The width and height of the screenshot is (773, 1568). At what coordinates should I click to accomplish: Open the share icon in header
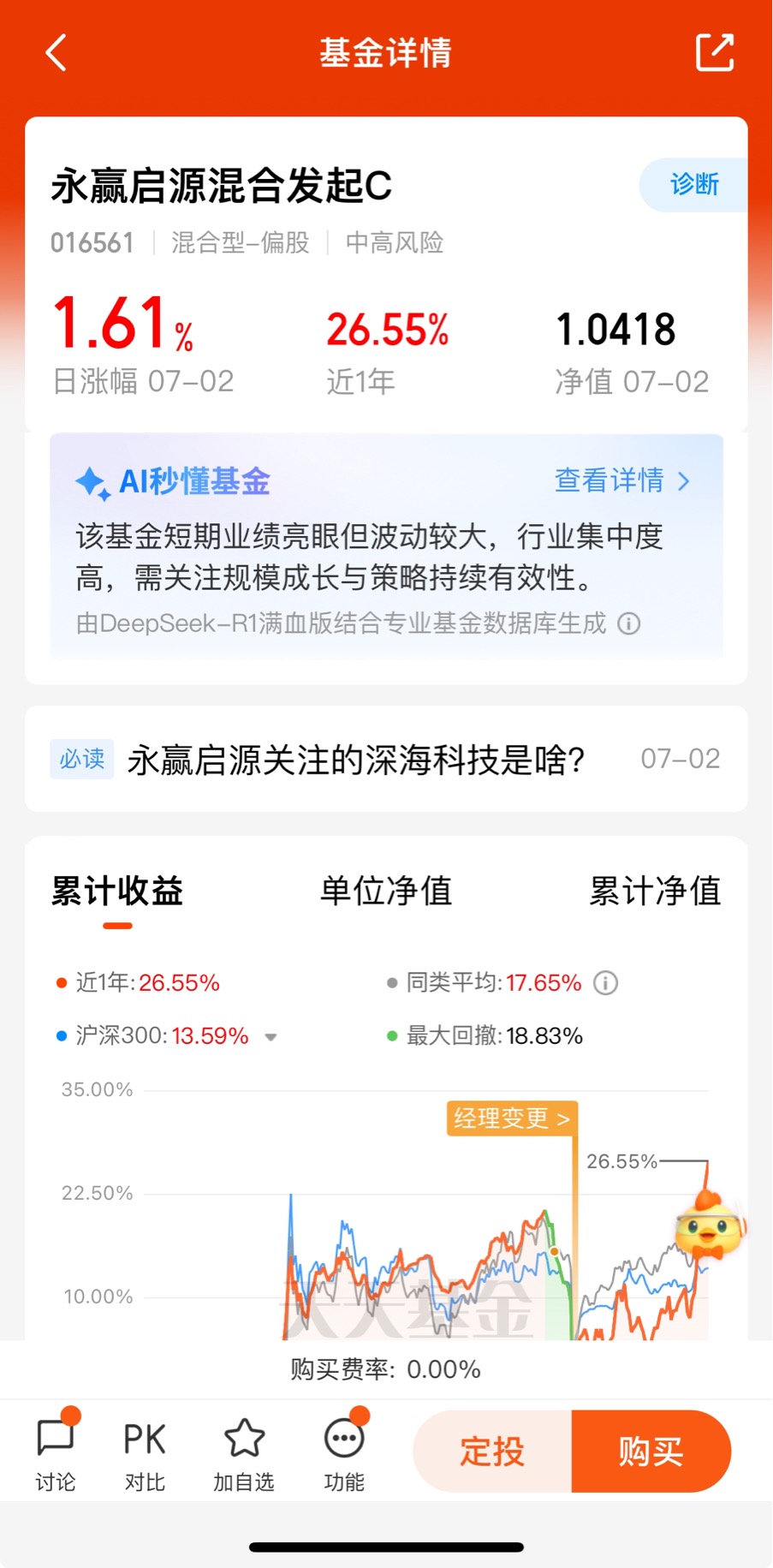(x=715, y=52)
